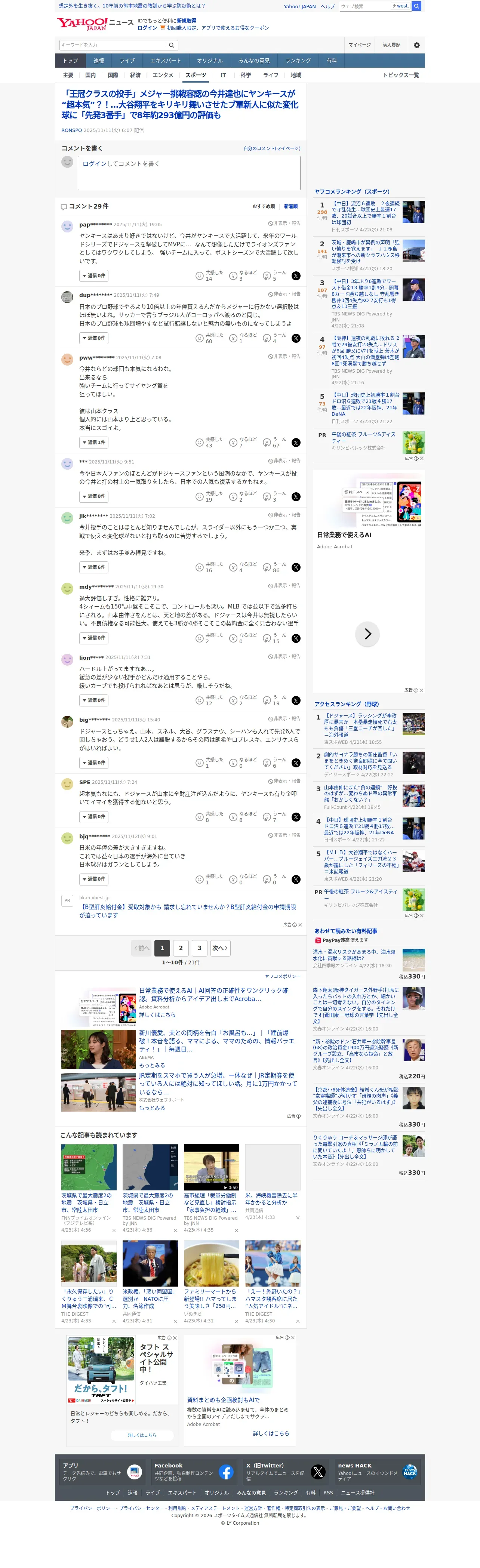Click うーん icon on jik******** comment
The width and height of the screenshot is (480, 1568).
(x=267, y=567)
